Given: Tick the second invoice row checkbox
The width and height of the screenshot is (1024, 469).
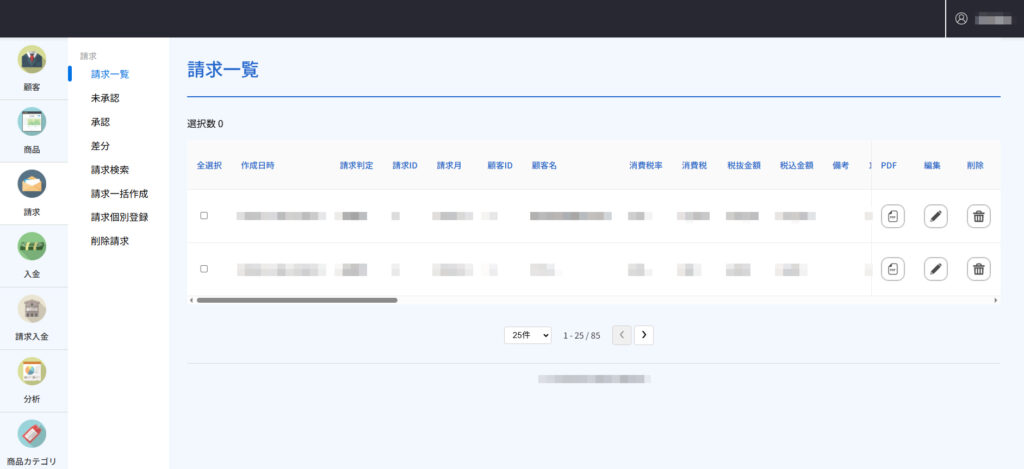Looking at the screenshot, I should click(204, 269).
